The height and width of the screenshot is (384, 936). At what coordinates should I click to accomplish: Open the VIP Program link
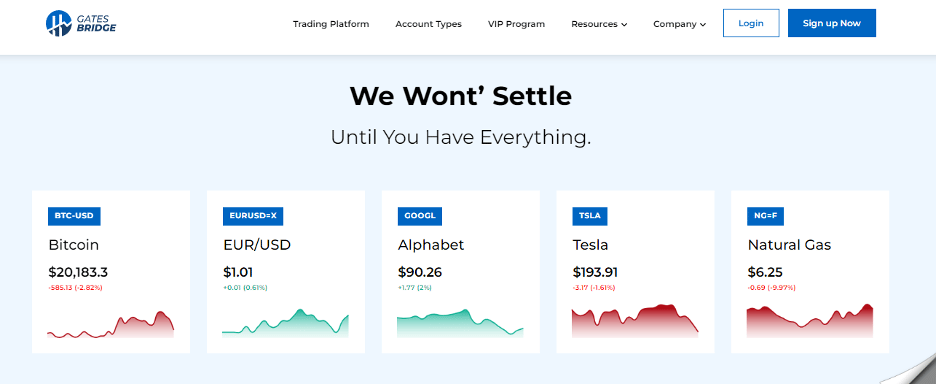pos(516,24)
